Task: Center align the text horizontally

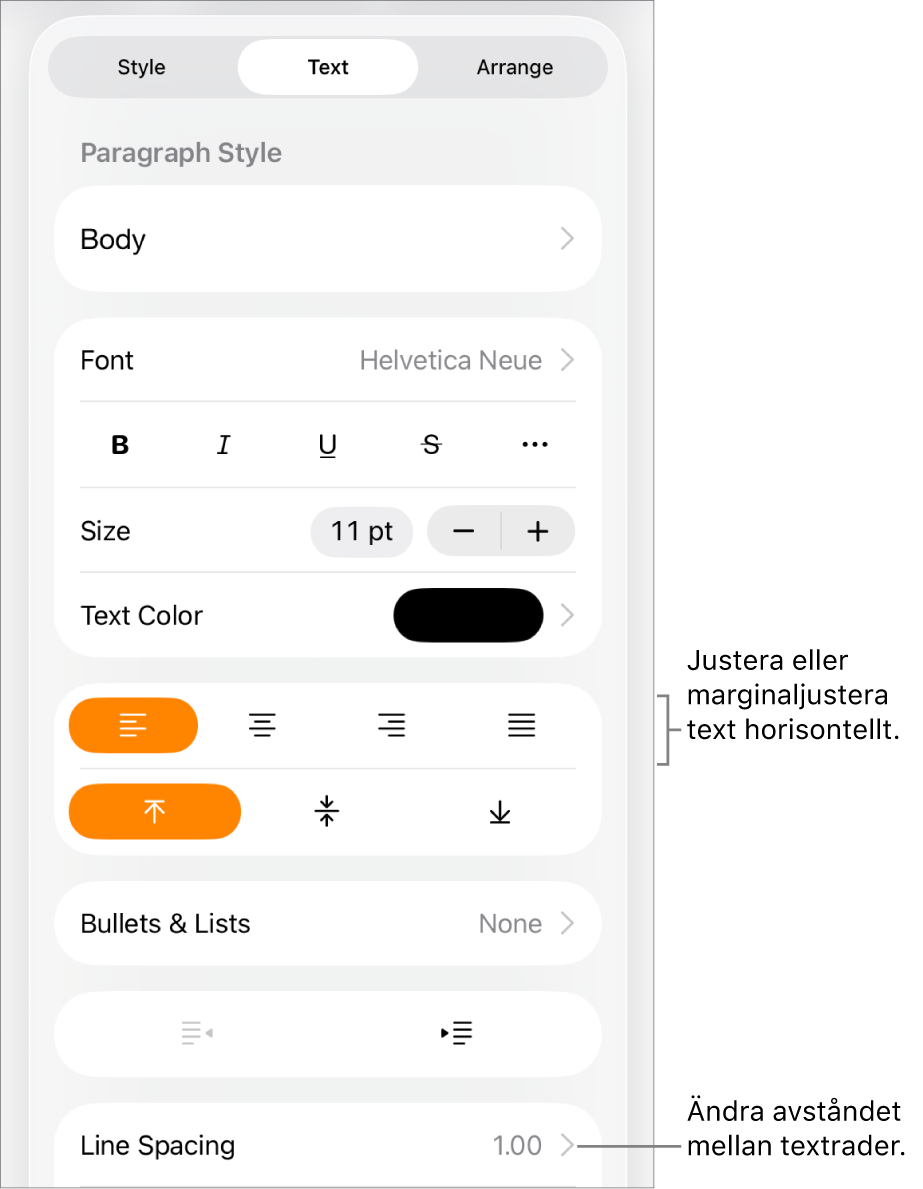Action: point(262,726)
